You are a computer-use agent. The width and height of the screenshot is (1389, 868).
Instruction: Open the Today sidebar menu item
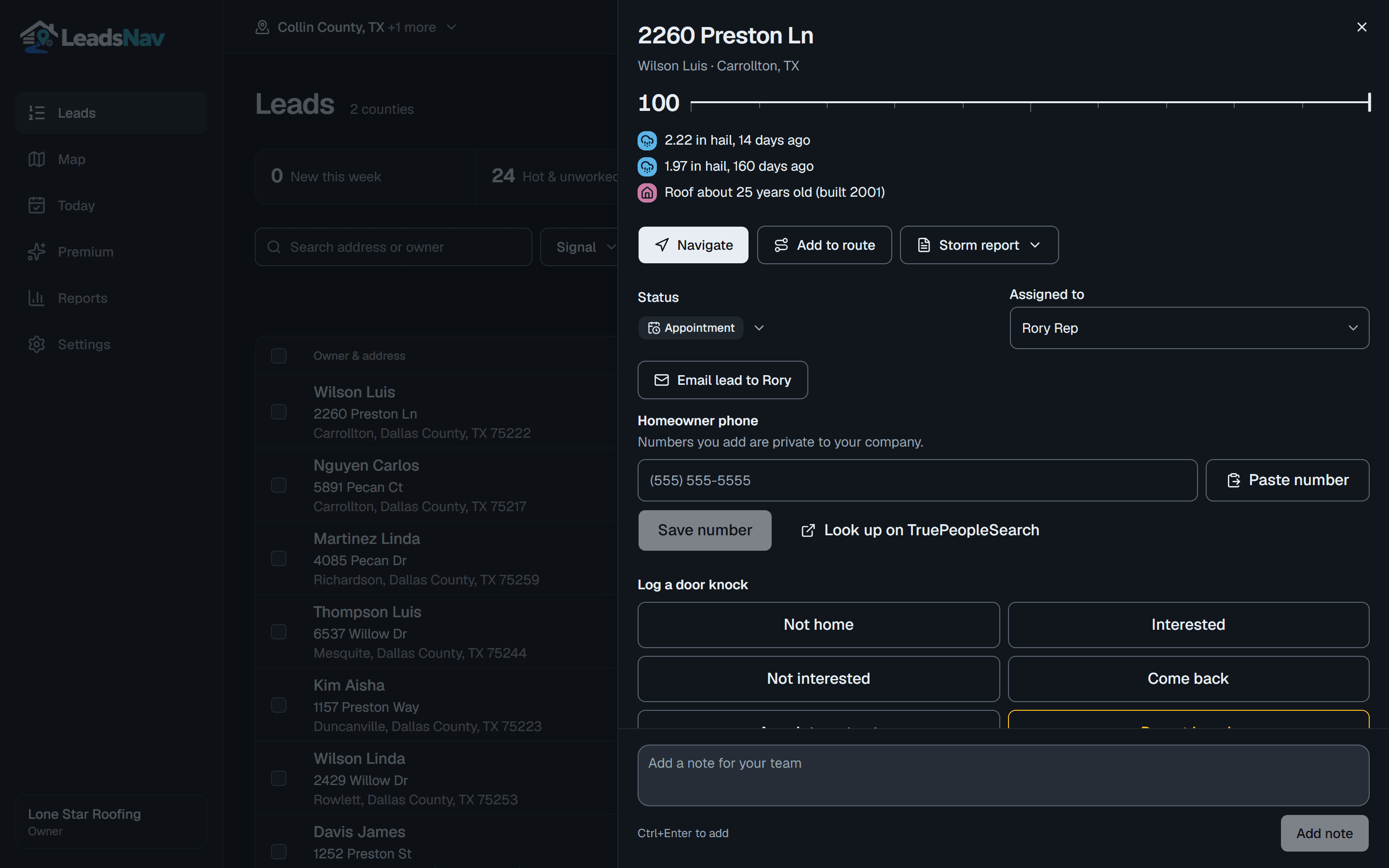[x=111, y=205]
